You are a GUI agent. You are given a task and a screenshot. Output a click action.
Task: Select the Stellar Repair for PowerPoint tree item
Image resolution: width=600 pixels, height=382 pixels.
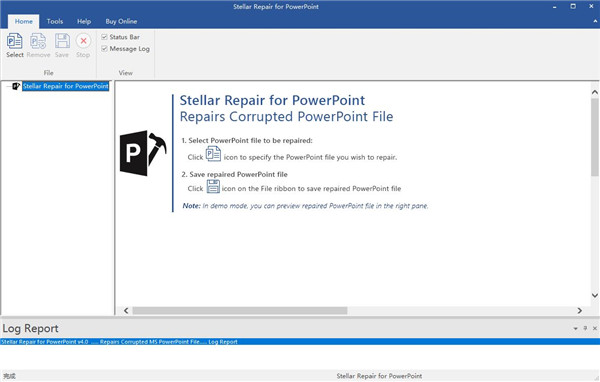click(x=65, y=86)
